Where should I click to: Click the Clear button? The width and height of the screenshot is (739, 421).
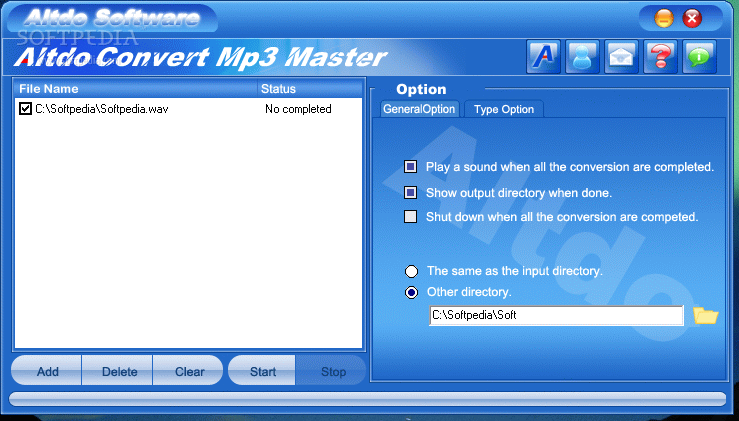[188, 371]
